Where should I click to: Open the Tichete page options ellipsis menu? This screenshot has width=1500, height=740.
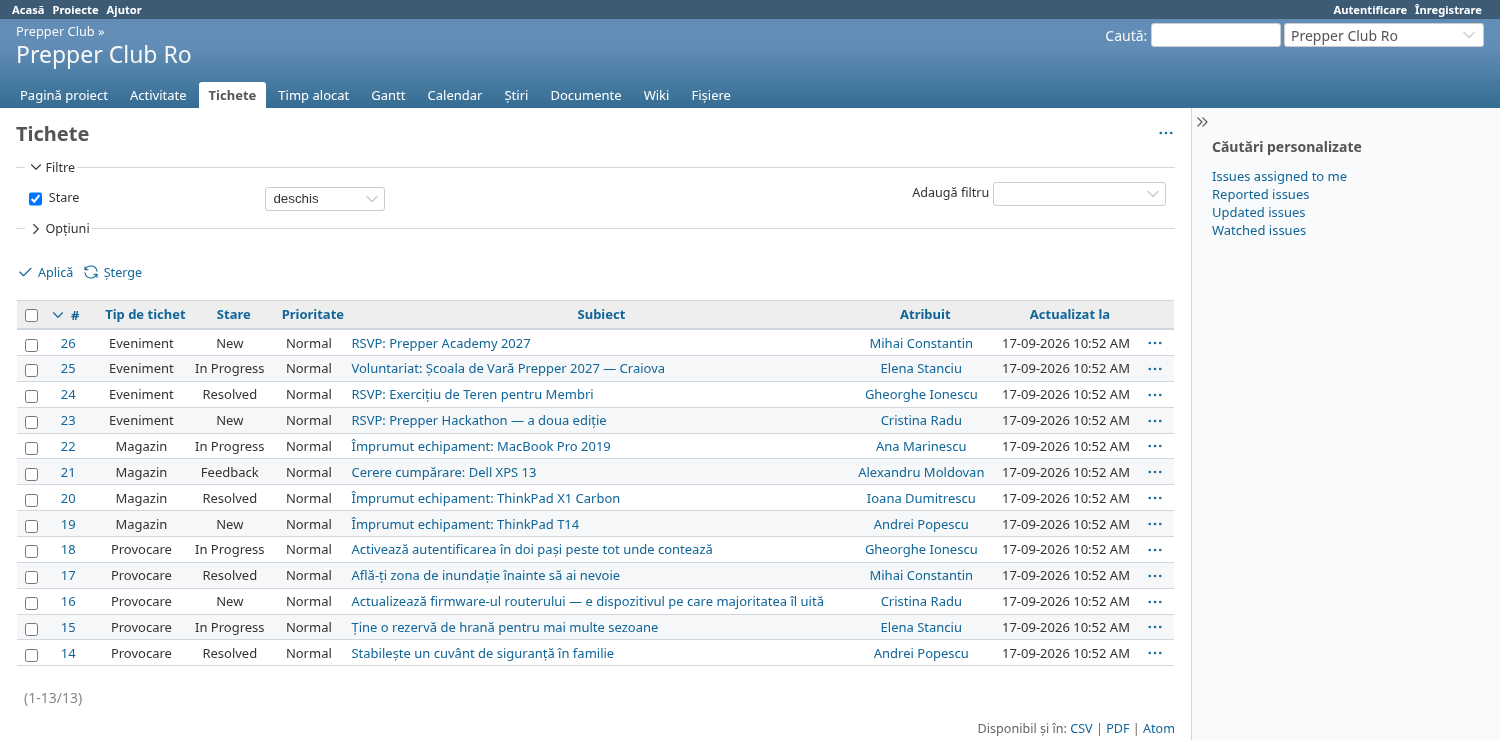click(x=1166, y=133)
